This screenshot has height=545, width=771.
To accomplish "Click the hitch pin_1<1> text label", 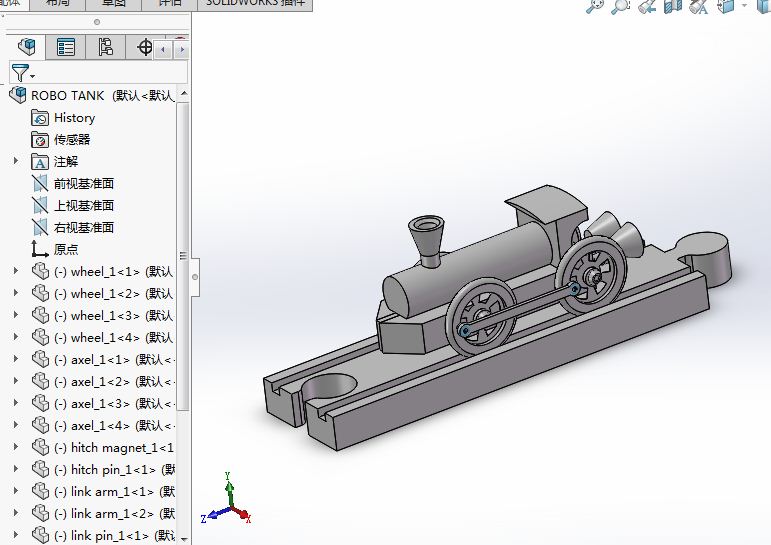I will pos(113,470).
